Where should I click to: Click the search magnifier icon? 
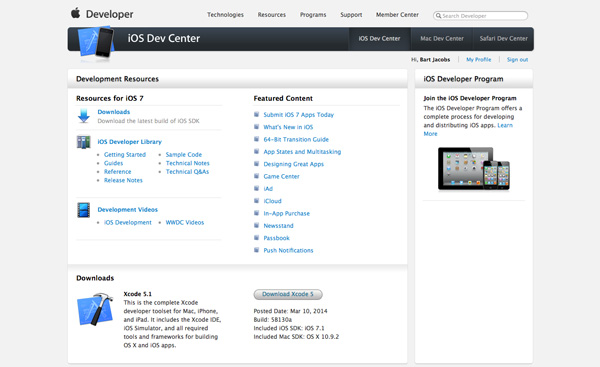[439, 16]
